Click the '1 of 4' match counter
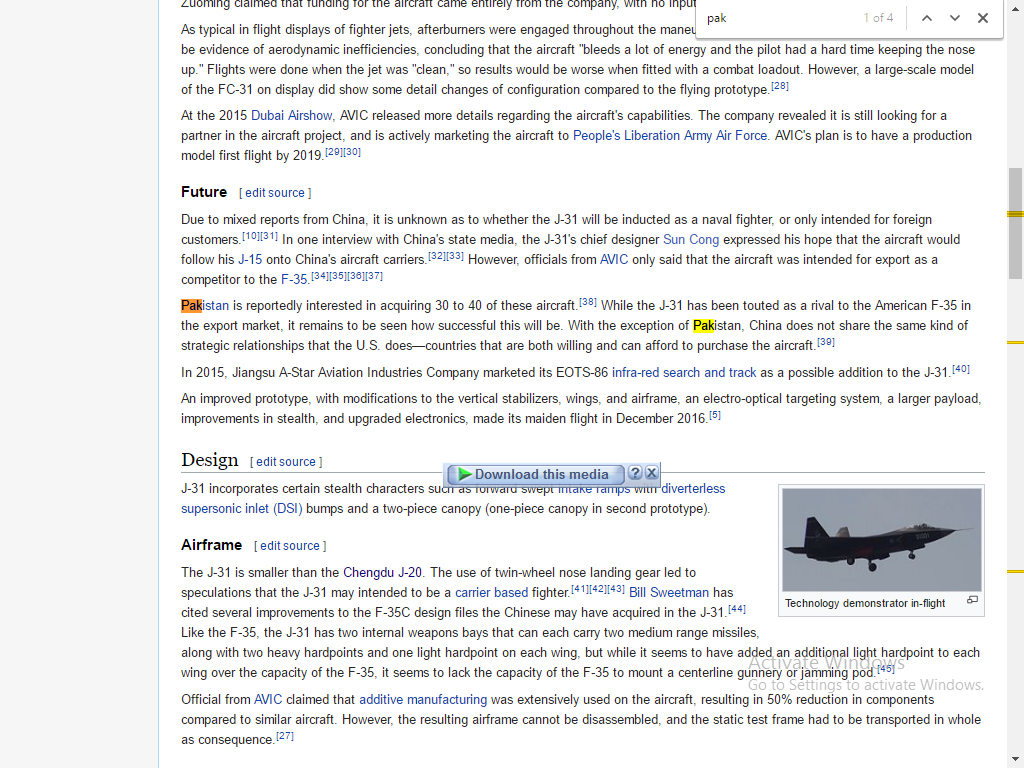This screenshot has height=768, width=1024. click(878, 18)
